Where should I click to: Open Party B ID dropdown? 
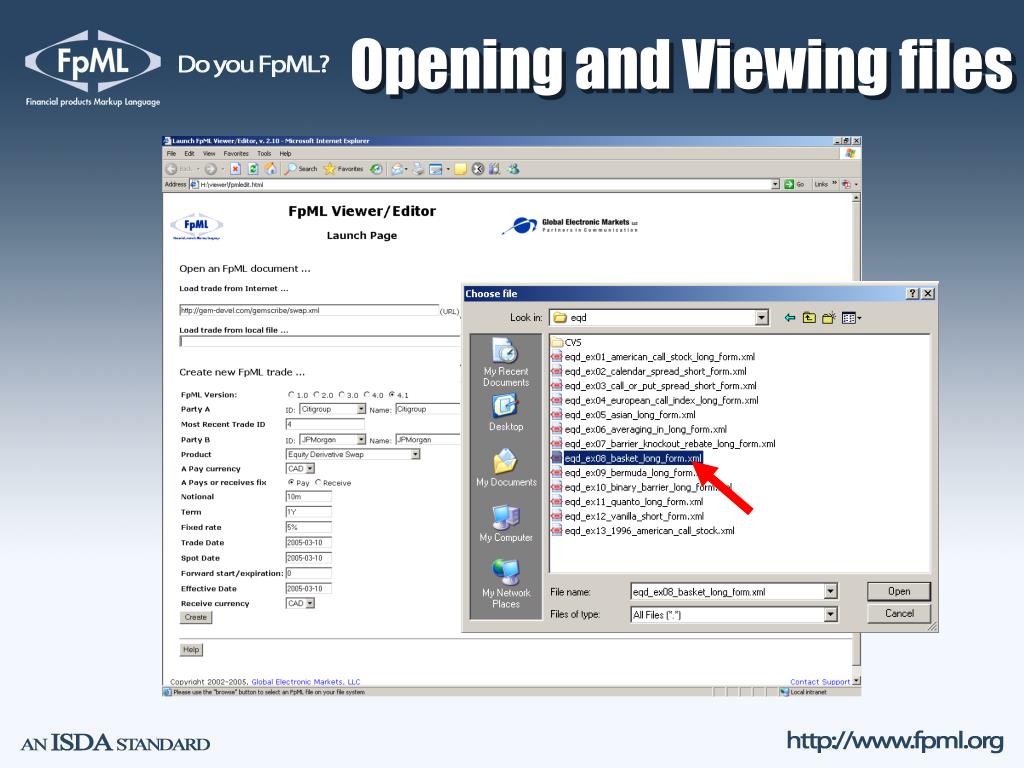(x=361, y=440)
